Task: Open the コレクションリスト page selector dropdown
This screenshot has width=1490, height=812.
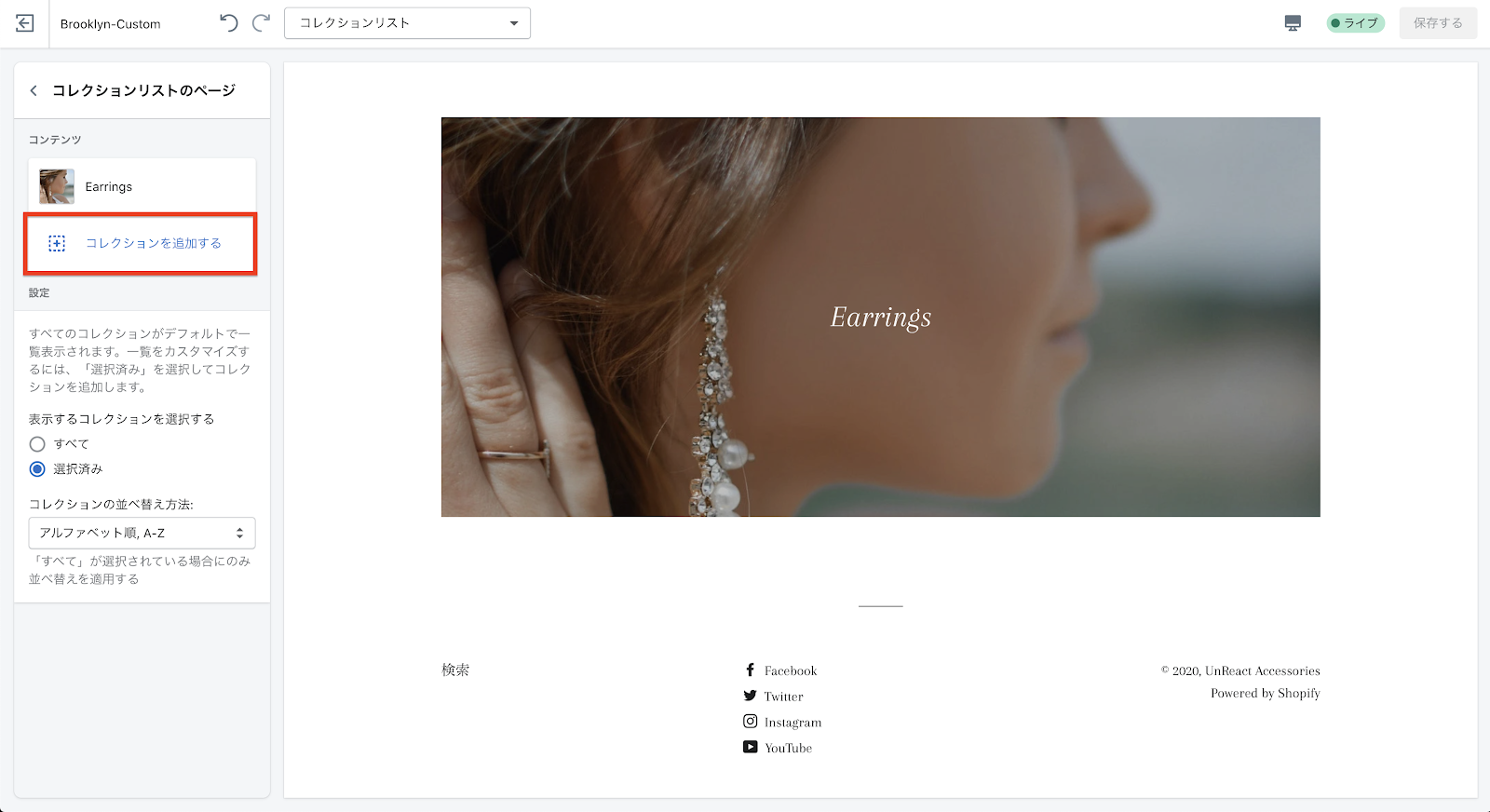Action: pyautogui.click(x=407, y=23)
